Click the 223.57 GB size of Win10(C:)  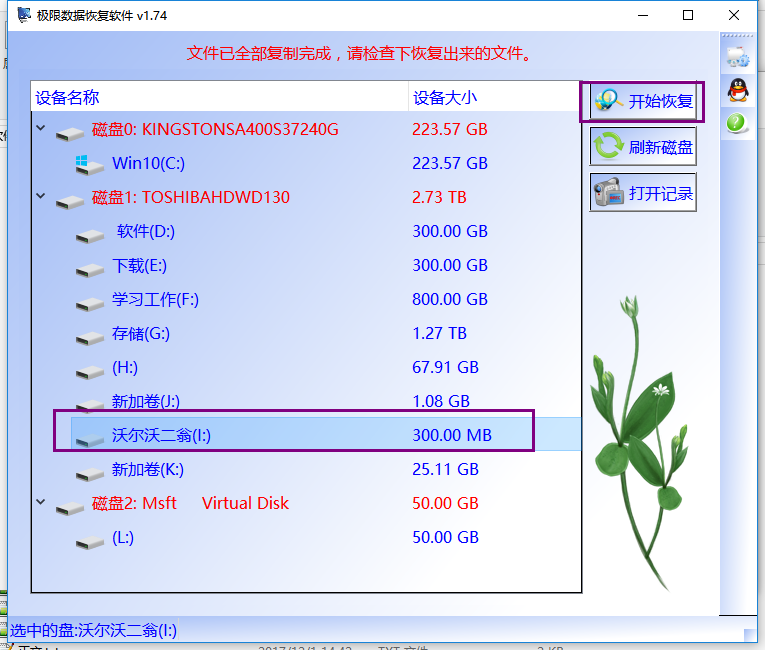[x=450, y=163]
